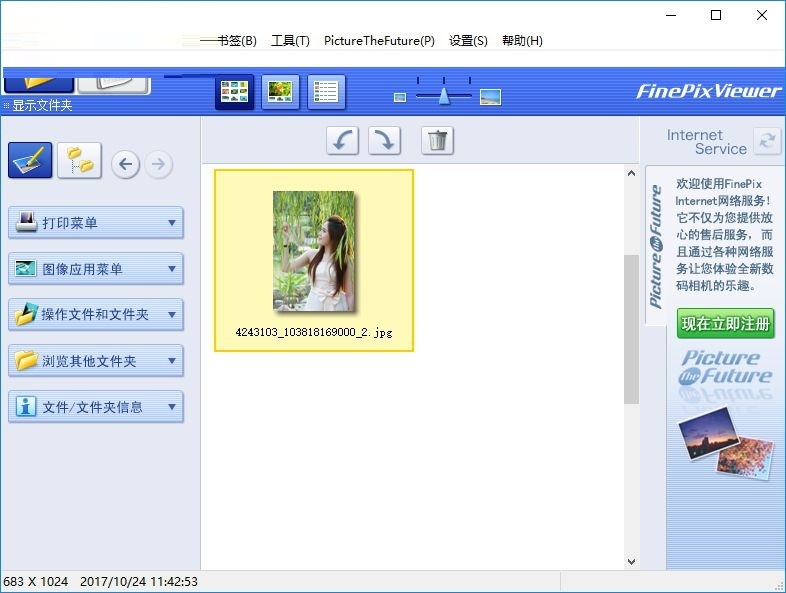Screen dimensions: 786x593
Task: Open the 工具(T) menu
Action: 290,41
